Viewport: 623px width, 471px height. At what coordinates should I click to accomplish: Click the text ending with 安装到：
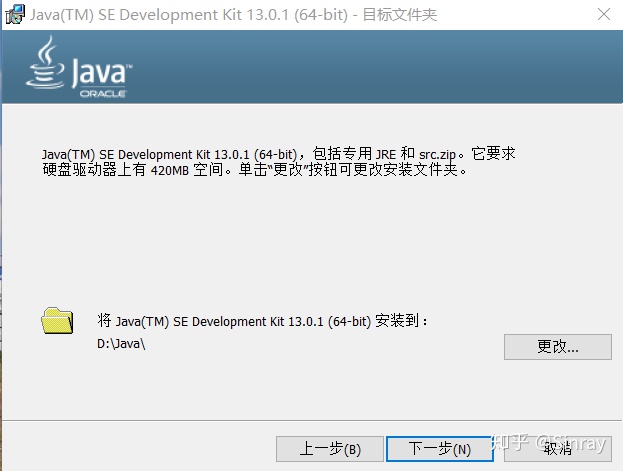click(262, 321)
